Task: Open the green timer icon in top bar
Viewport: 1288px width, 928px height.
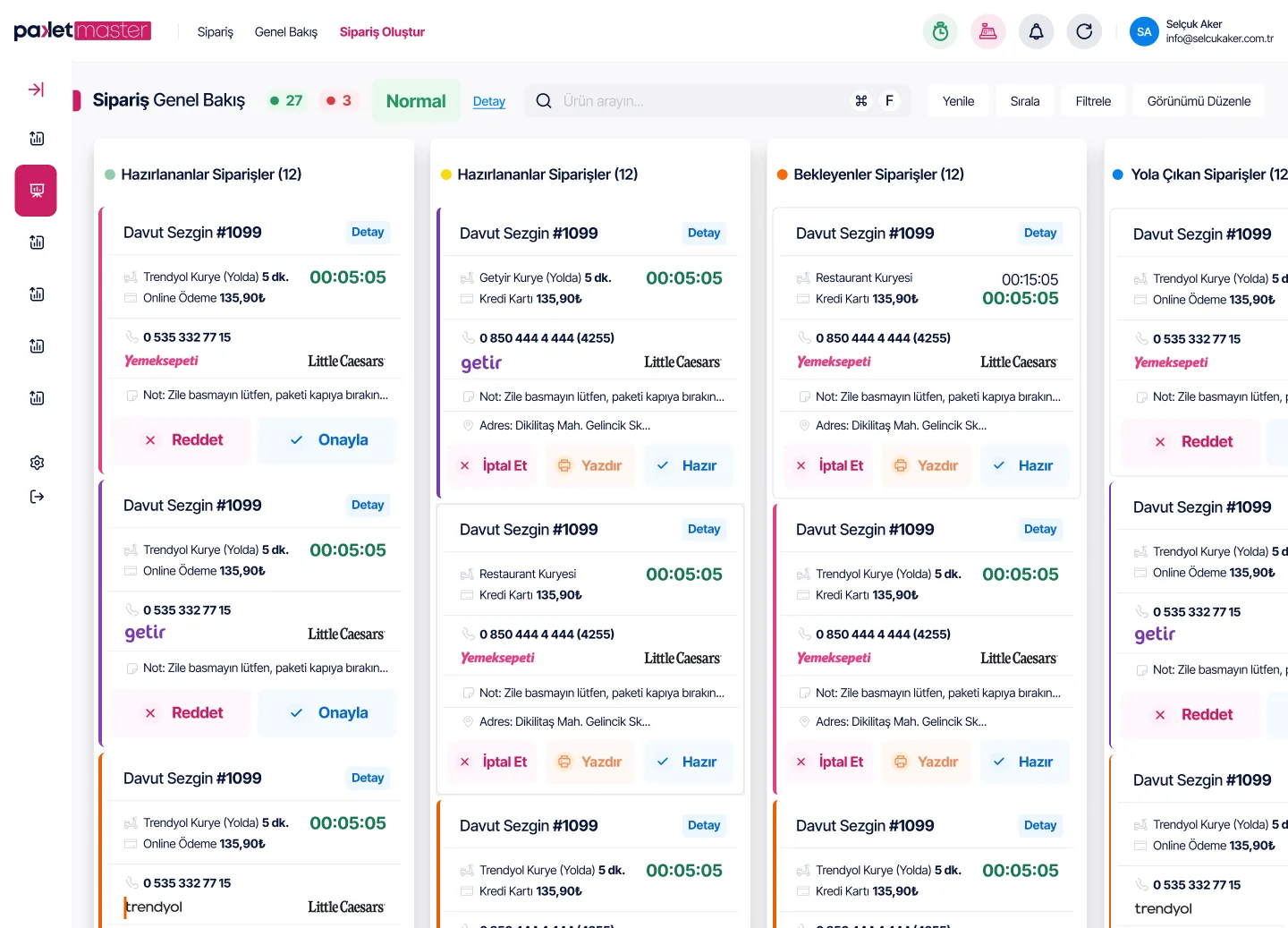Action: [940, 32]
